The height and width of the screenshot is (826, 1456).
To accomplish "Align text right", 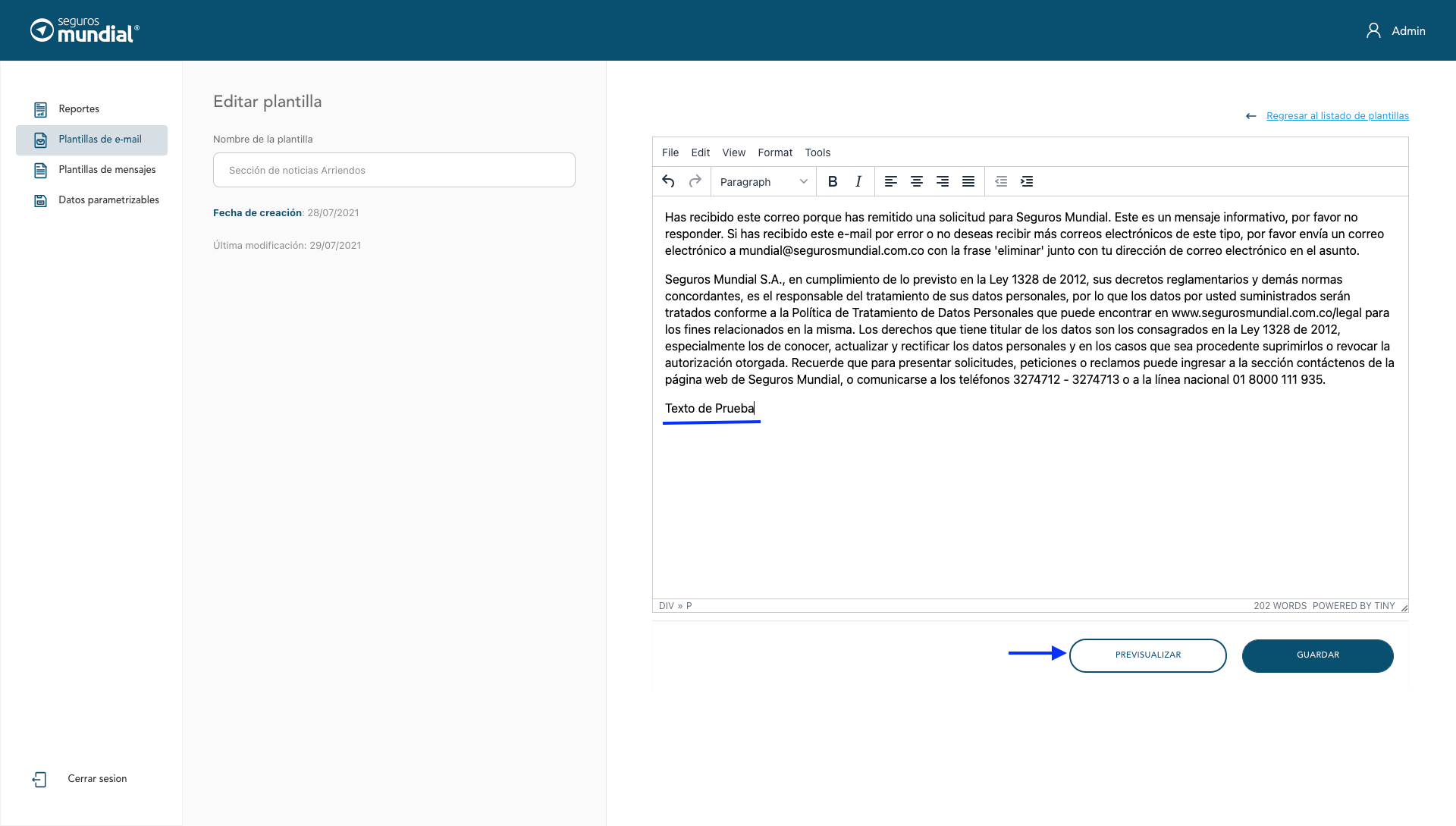I will tap(943, 181).
